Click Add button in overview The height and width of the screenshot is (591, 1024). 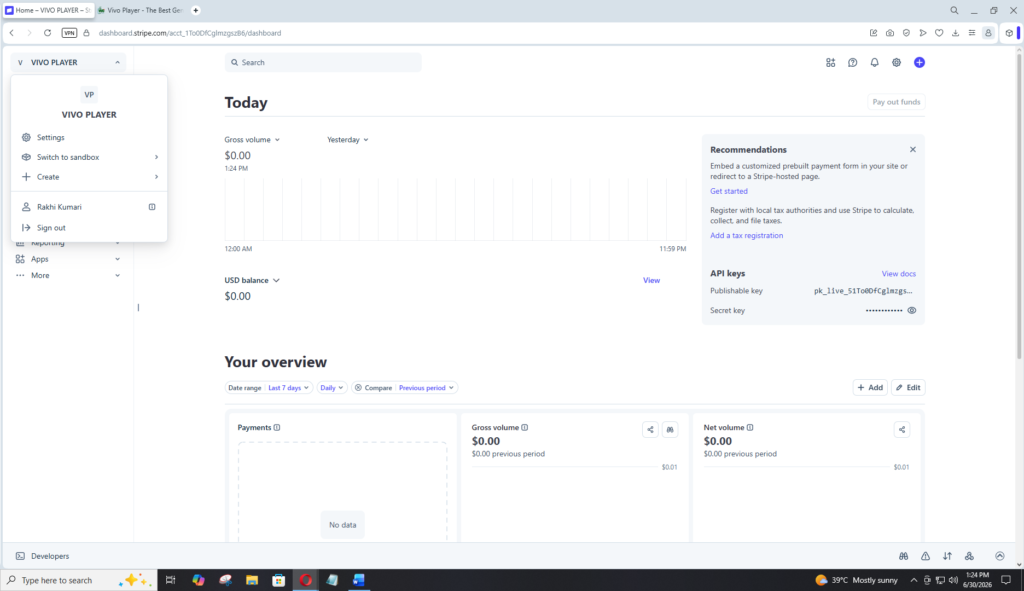(870, 388)
